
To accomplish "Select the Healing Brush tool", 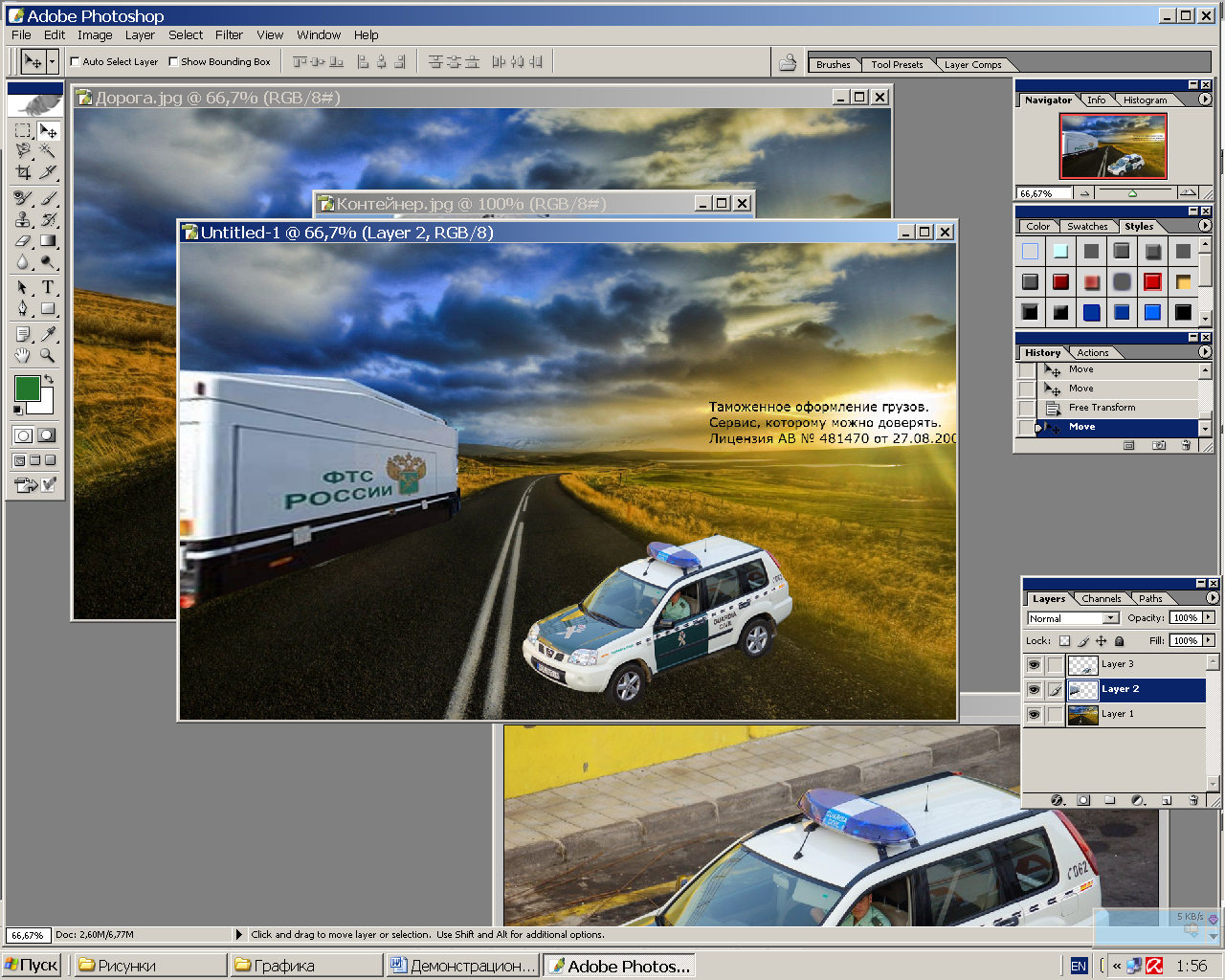I will tap(23, 198).
